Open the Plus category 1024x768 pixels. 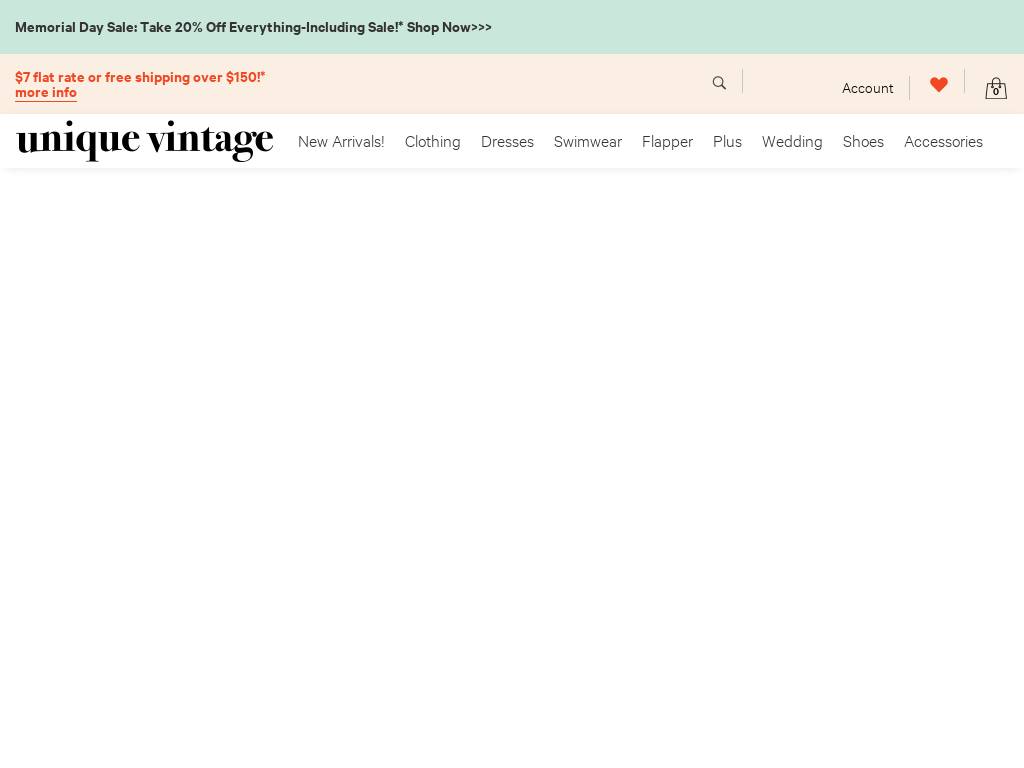coord(727,142)
